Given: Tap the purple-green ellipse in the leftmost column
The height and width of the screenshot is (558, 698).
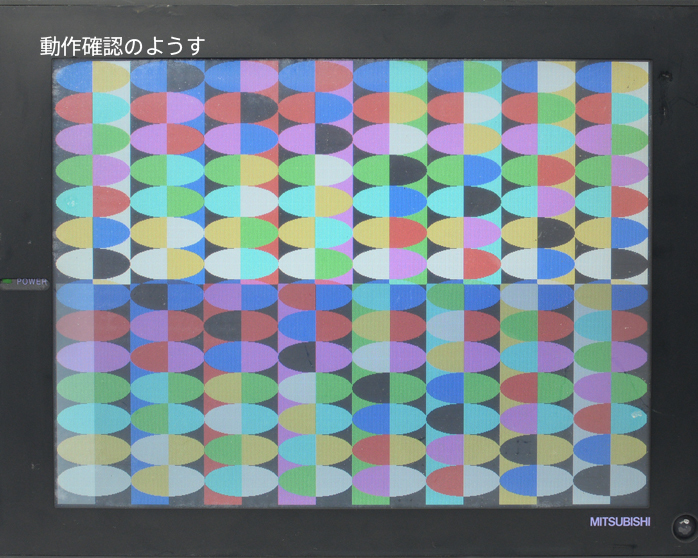Looking at the screenshot, I should click(x=93, y=139).
